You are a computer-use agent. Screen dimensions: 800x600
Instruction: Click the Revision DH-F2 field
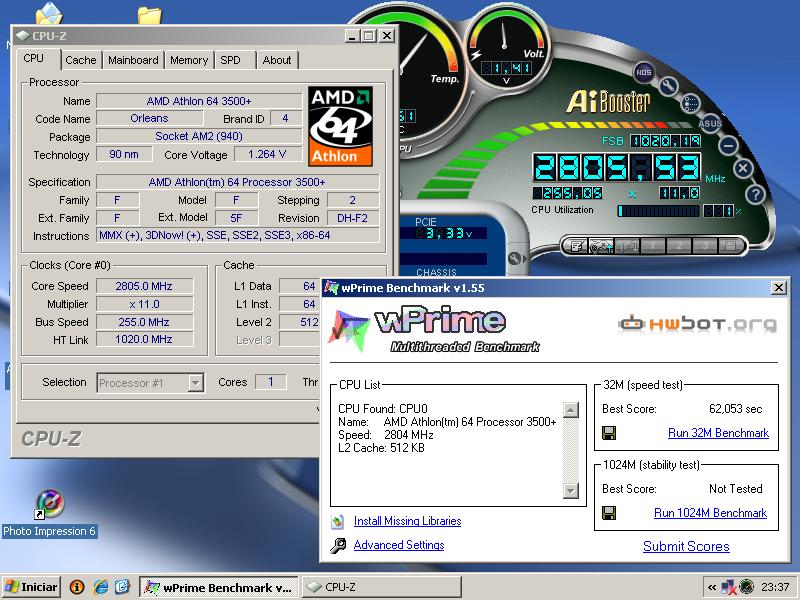(x=353, y=218)
